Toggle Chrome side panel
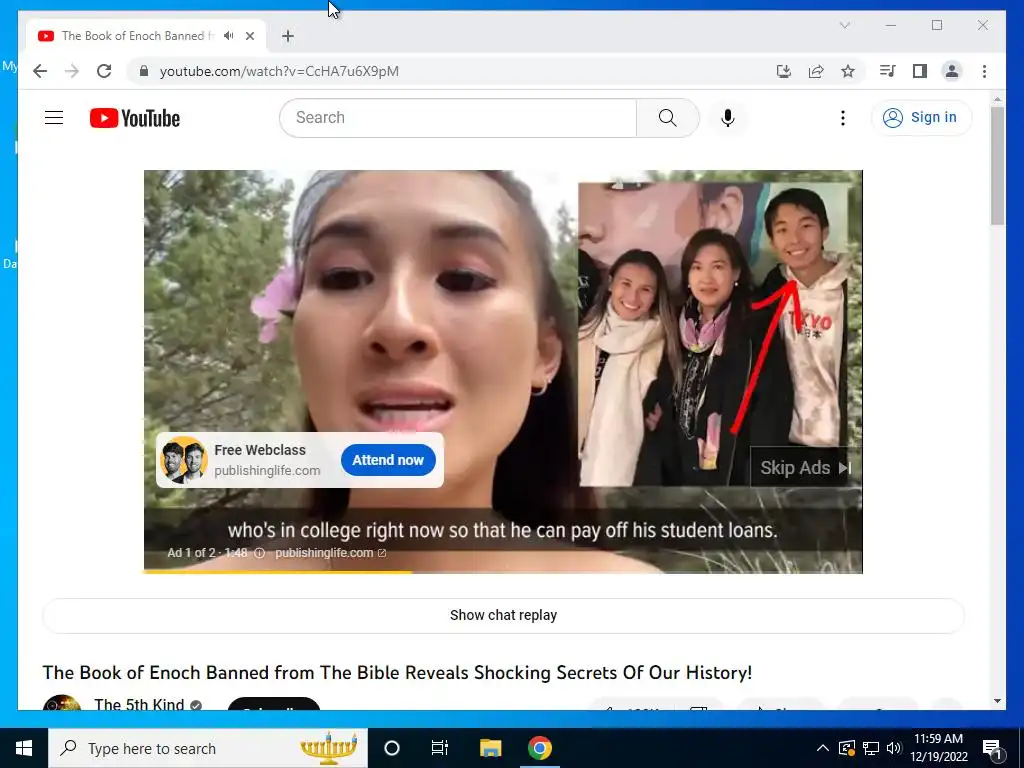The height and width of the screenshot is (768, 1024). (920, 71)
